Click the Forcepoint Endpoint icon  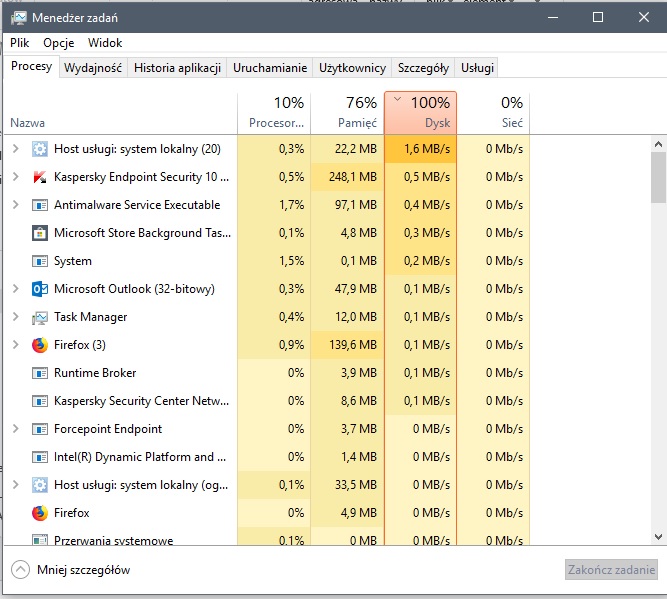tap(40, 429)
